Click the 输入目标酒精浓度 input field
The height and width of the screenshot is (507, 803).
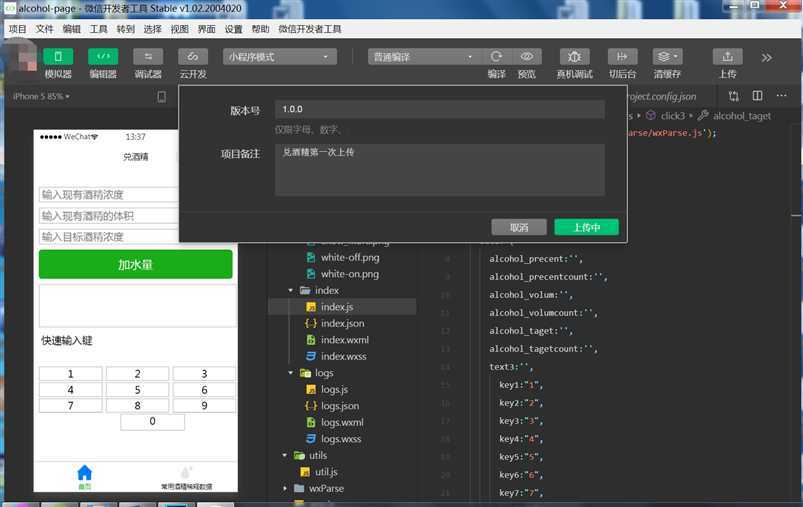click(109, 237)
